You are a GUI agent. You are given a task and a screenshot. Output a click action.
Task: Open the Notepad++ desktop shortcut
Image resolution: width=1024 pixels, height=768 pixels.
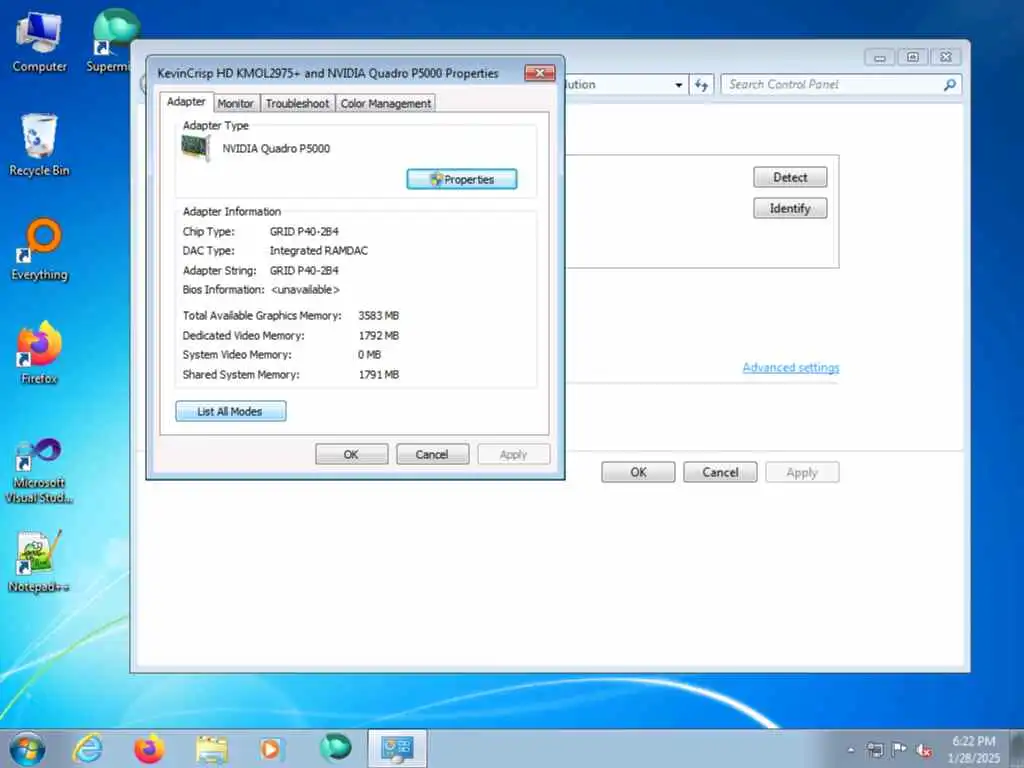[x=39, y=562]
